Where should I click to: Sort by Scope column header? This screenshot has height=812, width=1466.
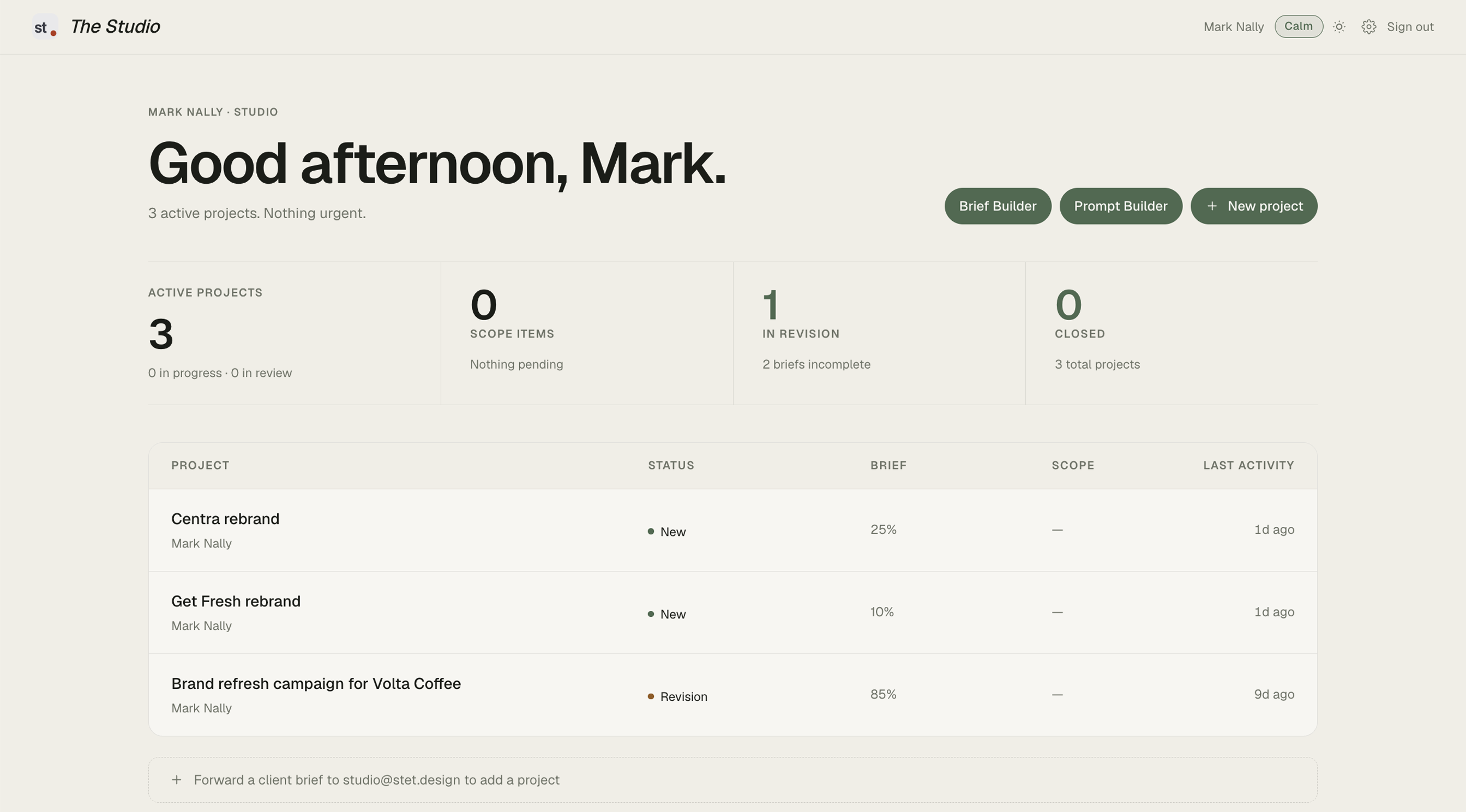[x=1073, y=466]
